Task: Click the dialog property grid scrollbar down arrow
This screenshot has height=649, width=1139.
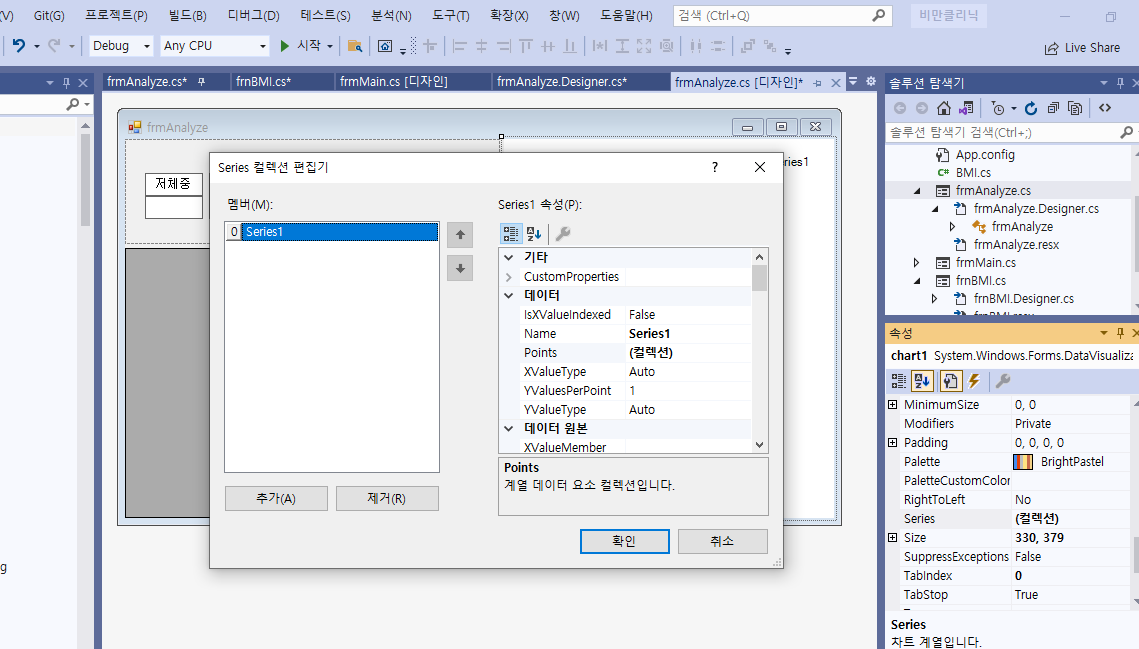Action: point(759,445)
